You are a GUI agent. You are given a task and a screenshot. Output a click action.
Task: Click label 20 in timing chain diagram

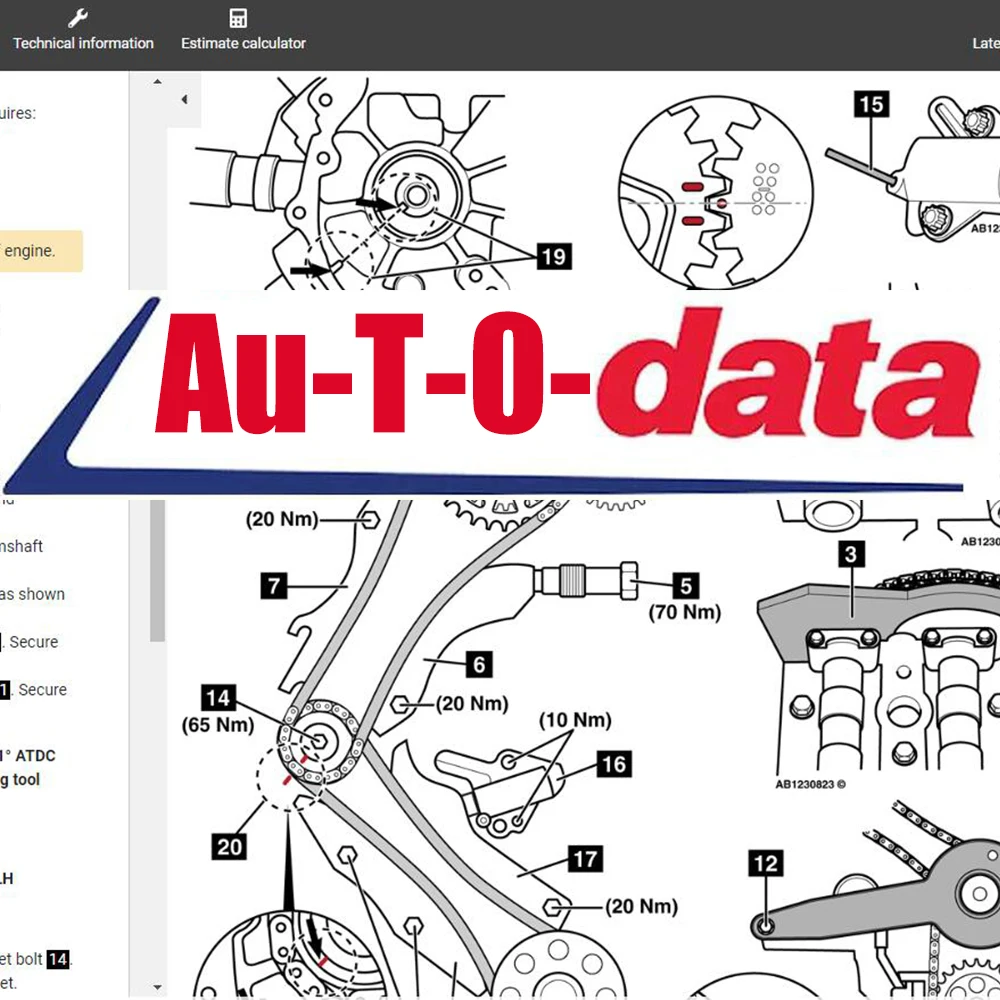click(229, 847)
